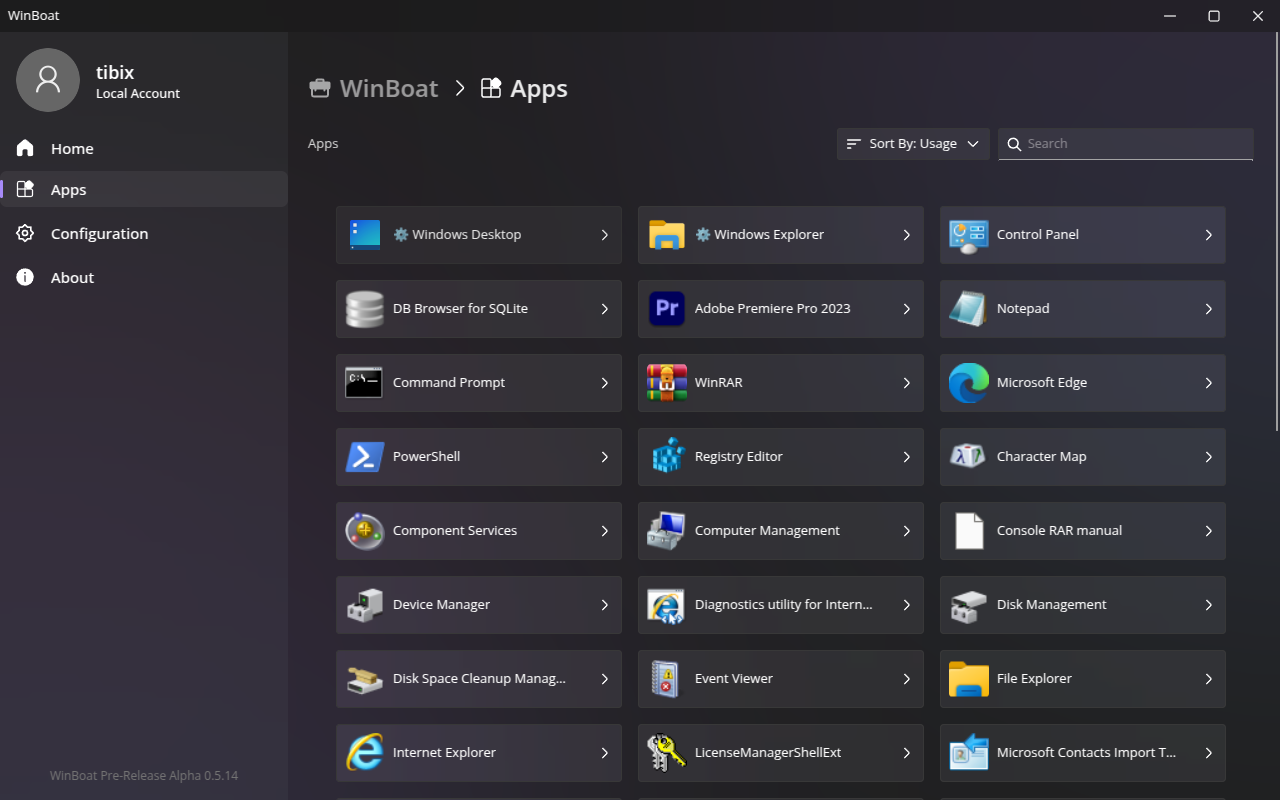Open the About section
This screenshot has height=800, width=1280.
72,277
